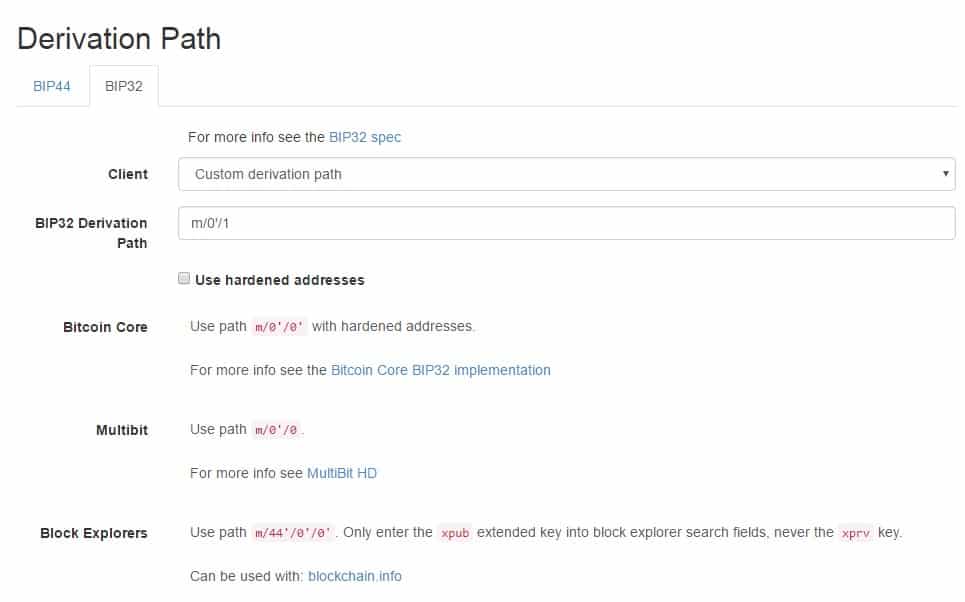Click the m/0'/0 code snippet for Multibit
Viewport: 965px width, 602px height.
tap(276, 430)
